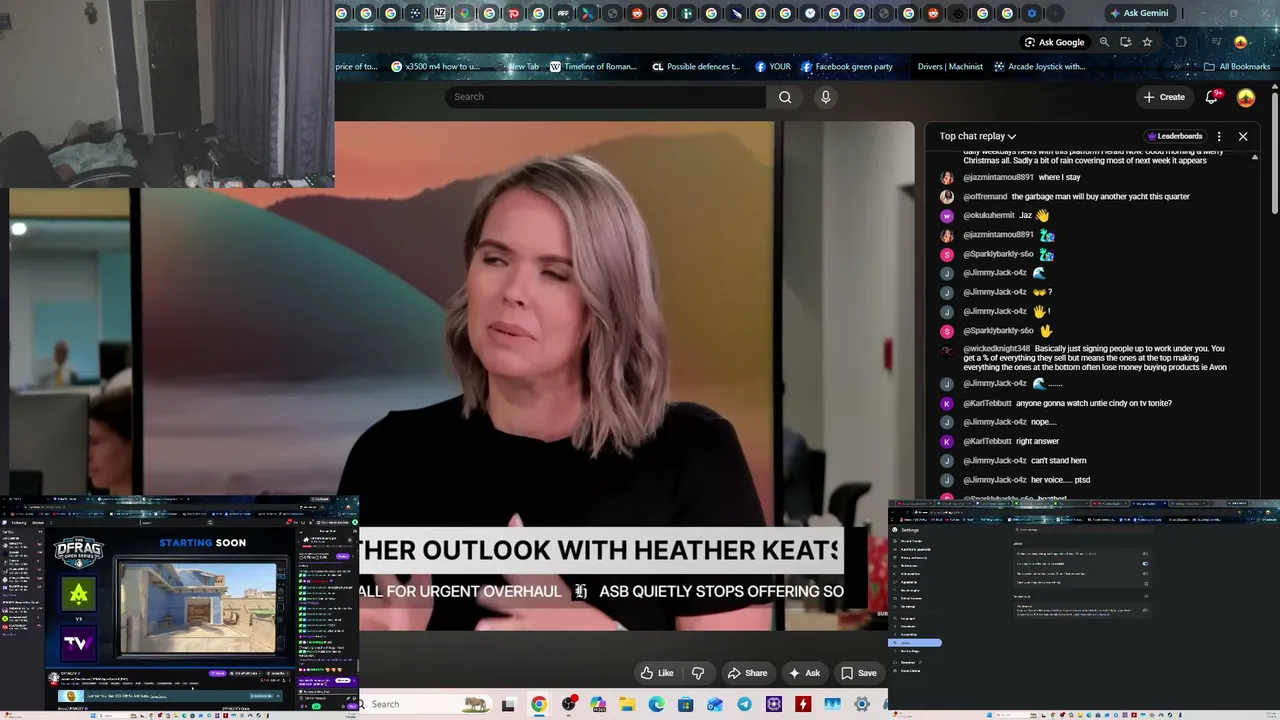
Task: Switch to the NZ favicon browser tab
Action: pyautogui.click(x=440, y=13)
